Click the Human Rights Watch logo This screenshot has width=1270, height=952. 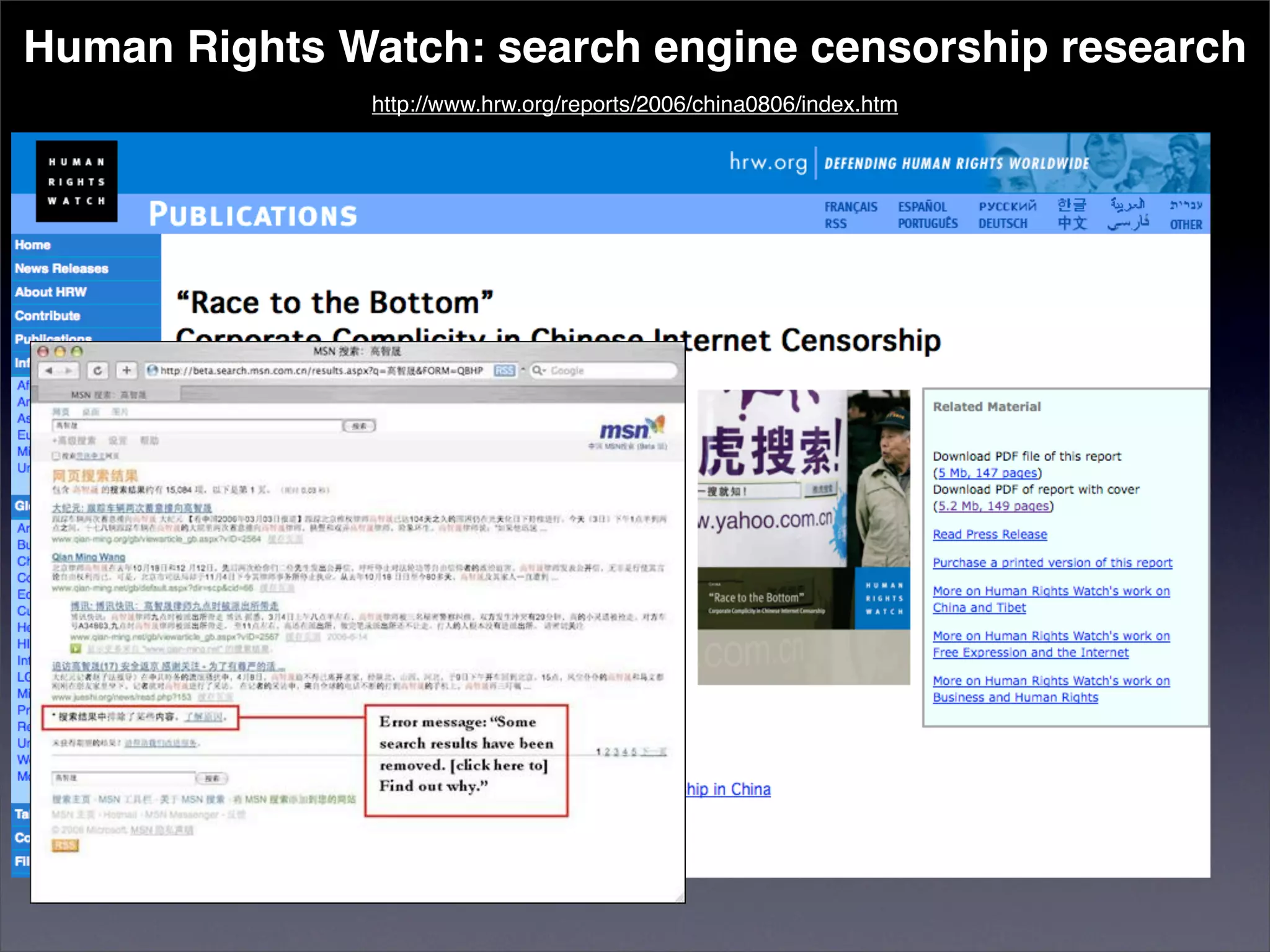click(76, 181)
